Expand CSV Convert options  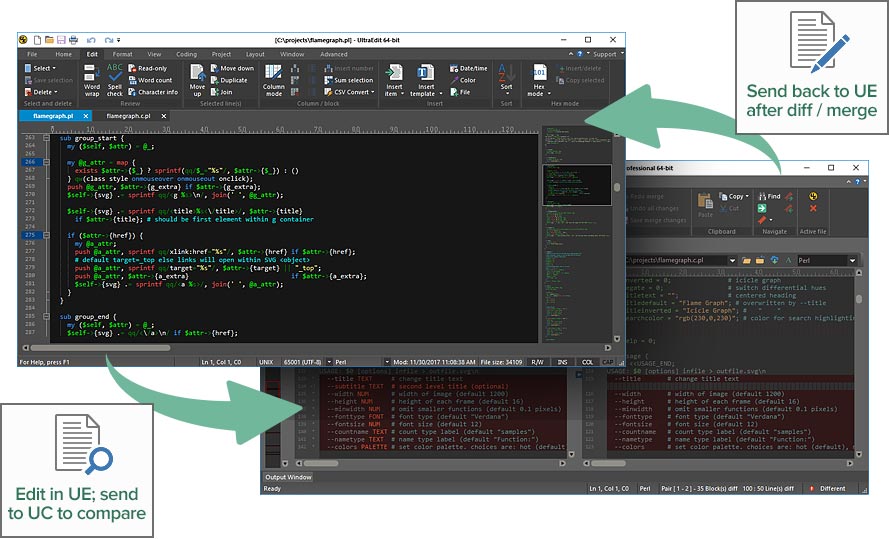[x=349, y=92]
